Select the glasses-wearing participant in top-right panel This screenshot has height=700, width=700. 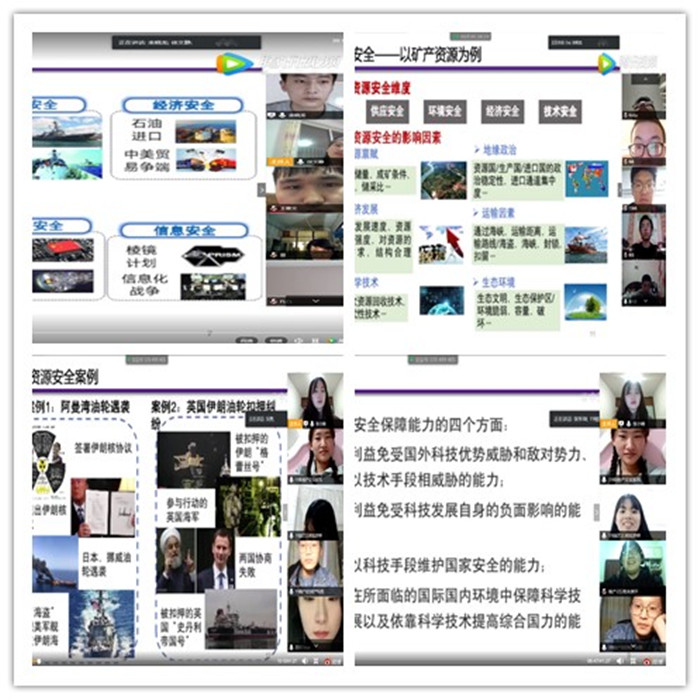[645, 141]
